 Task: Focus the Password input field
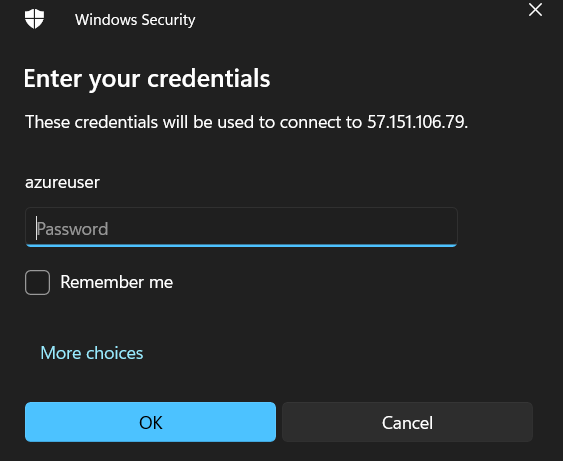tap(241, 227)
